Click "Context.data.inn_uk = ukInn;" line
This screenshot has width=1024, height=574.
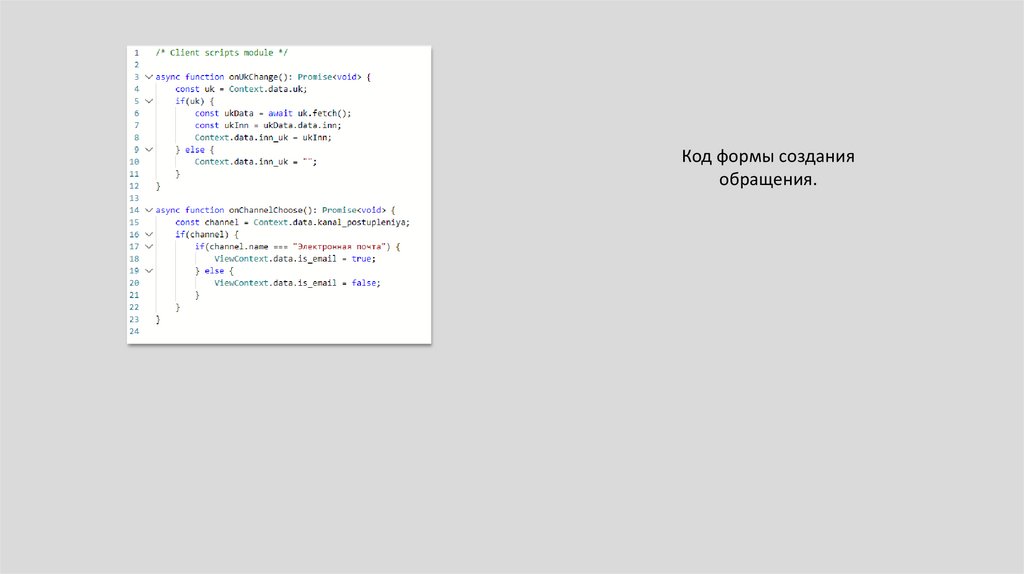pos(263,138)
